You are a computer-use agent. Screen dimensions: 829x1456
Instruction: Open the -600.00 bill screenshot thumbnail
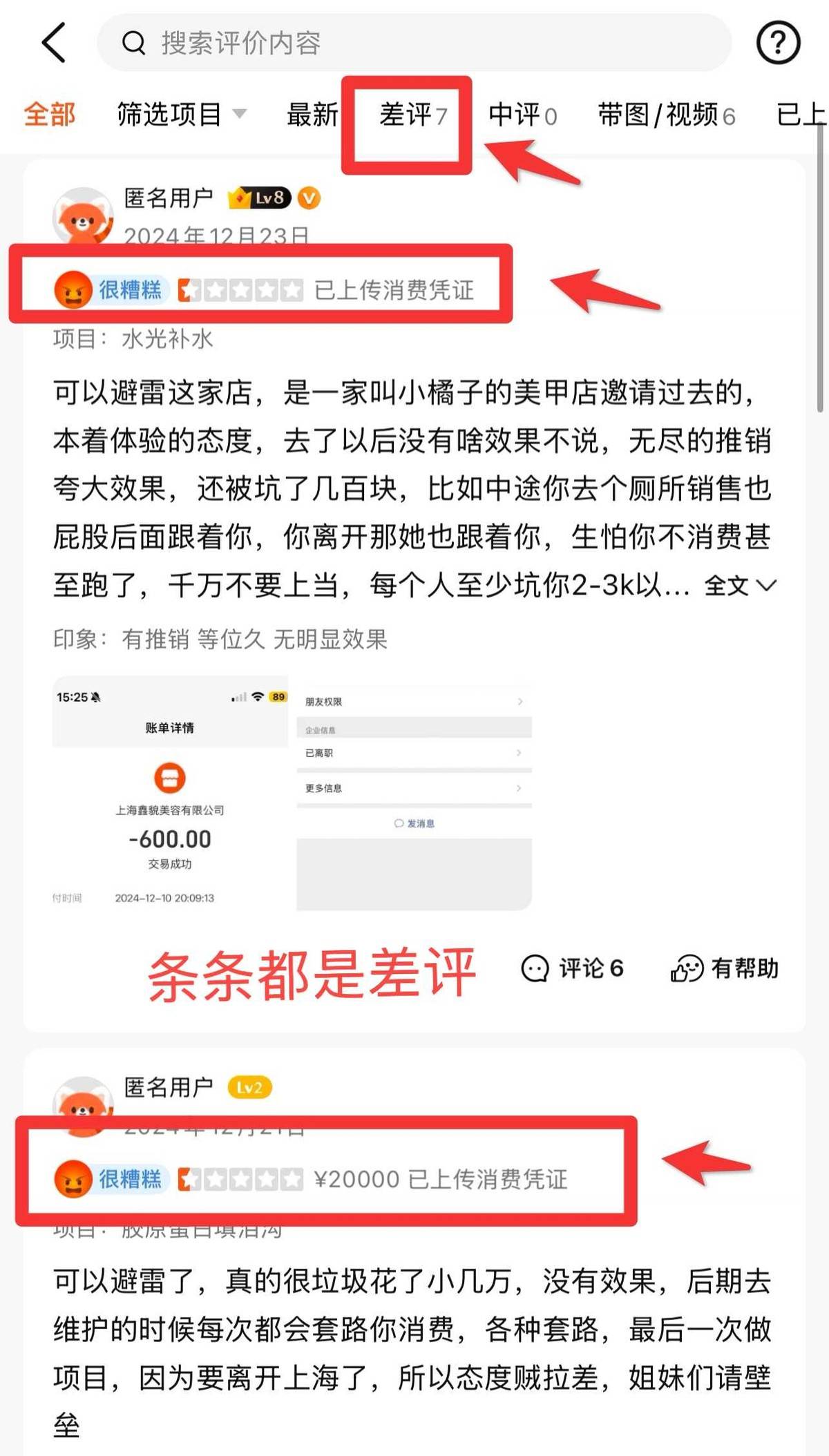point(170,794)
